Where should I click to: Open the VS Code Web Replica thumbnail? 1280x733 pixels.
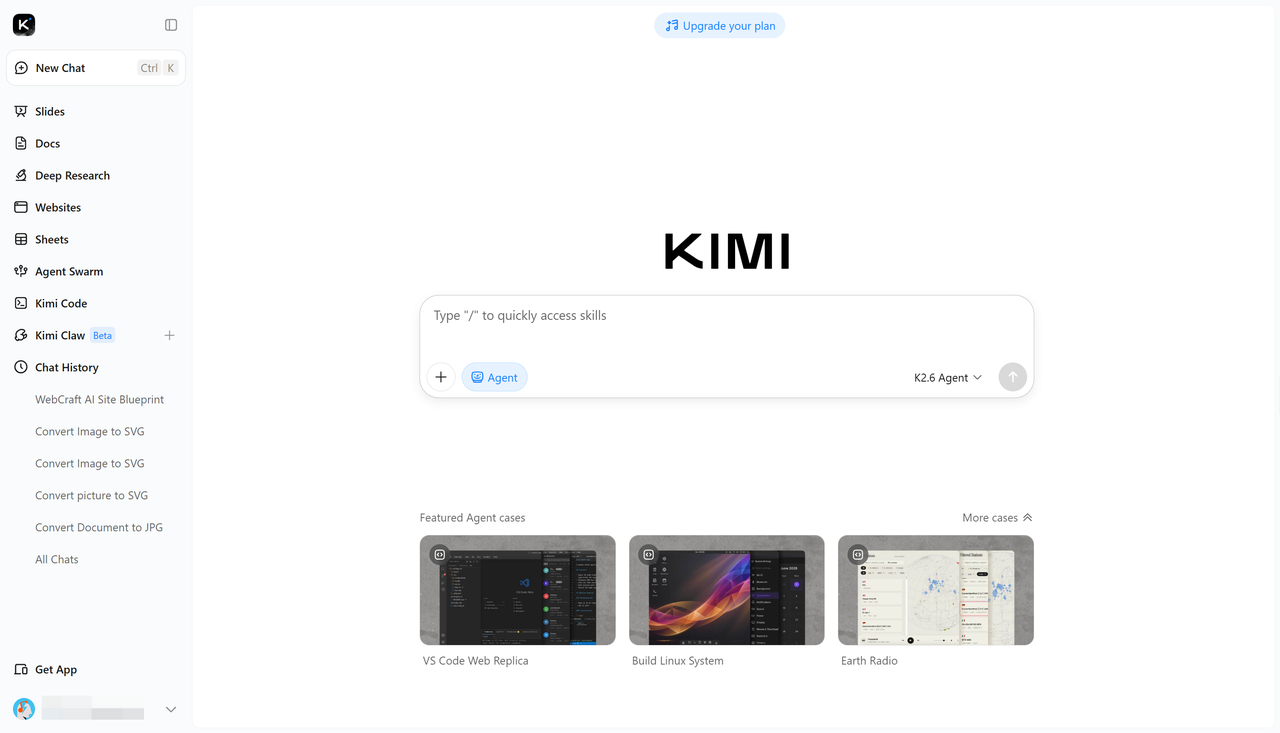518,590
